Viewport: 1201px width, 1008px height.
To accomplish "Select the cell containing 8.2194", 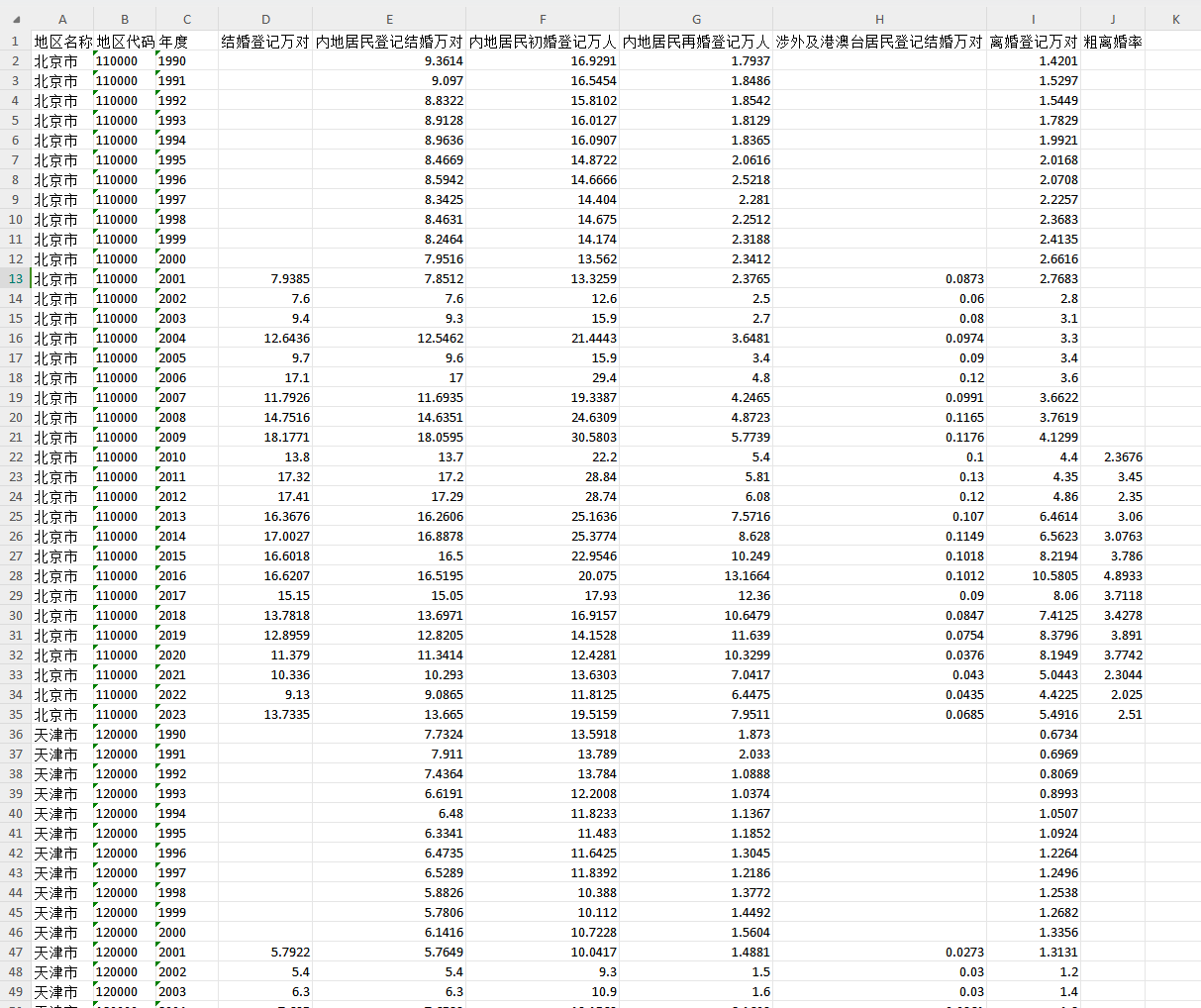I will [1034, 555].
